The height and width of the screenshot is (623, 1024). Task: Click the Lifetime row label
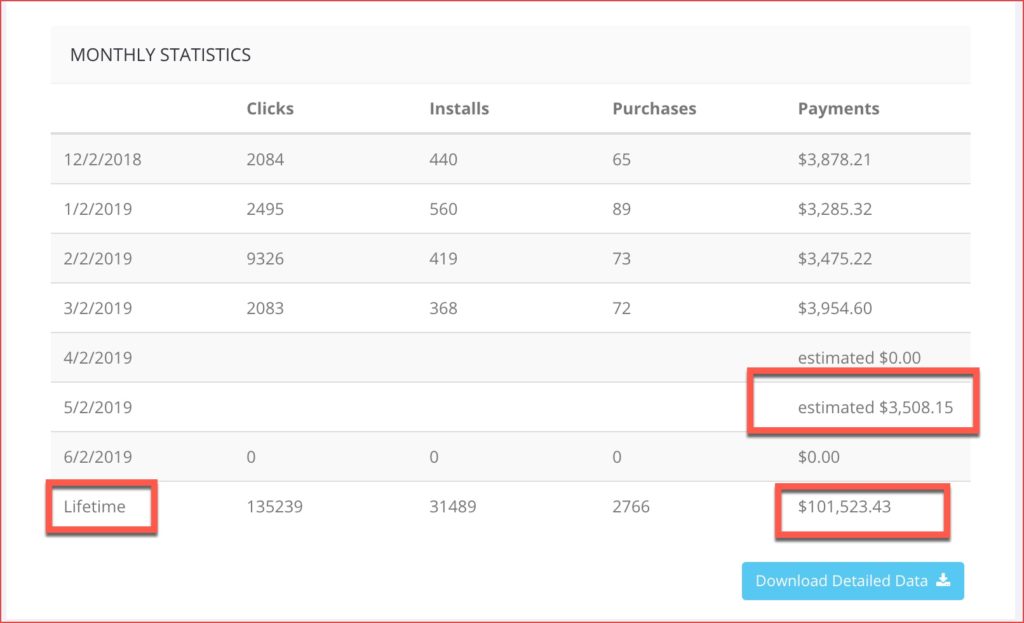point(94,507)
